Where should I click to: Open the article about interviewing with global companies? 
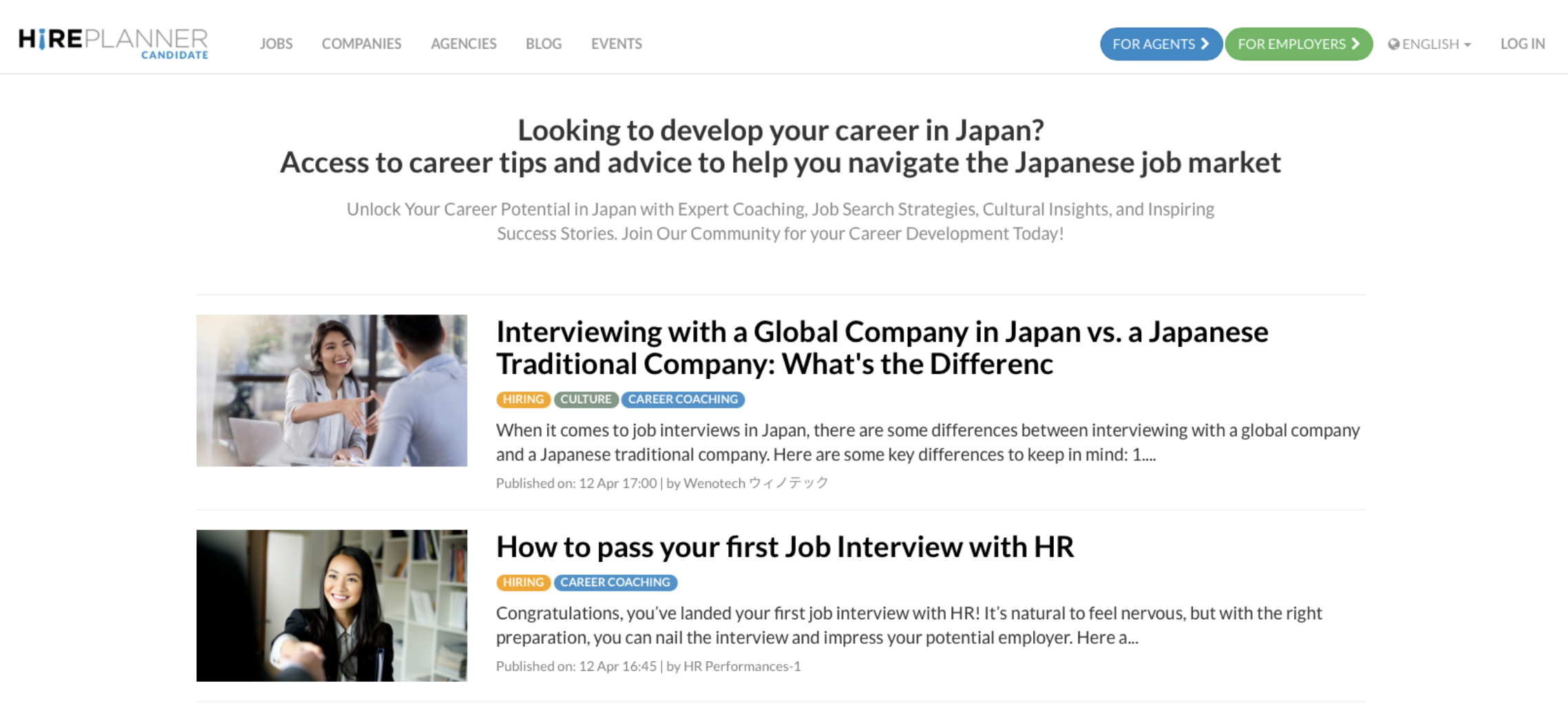(882, 347)
